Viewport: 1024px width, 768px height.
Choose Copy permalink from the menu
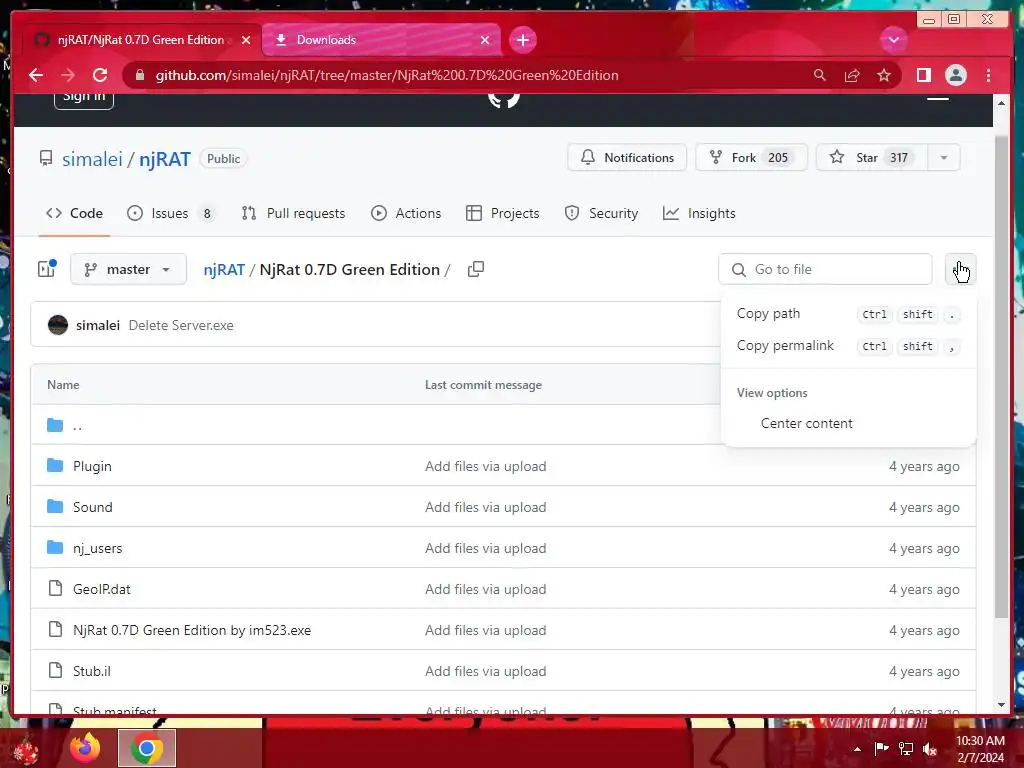848,345
